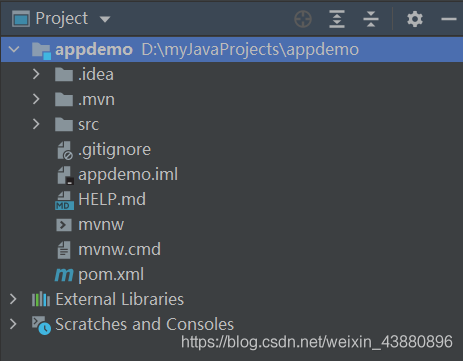463x361 pixels.
Task: Select the mvnw script file
Action: 101,225
